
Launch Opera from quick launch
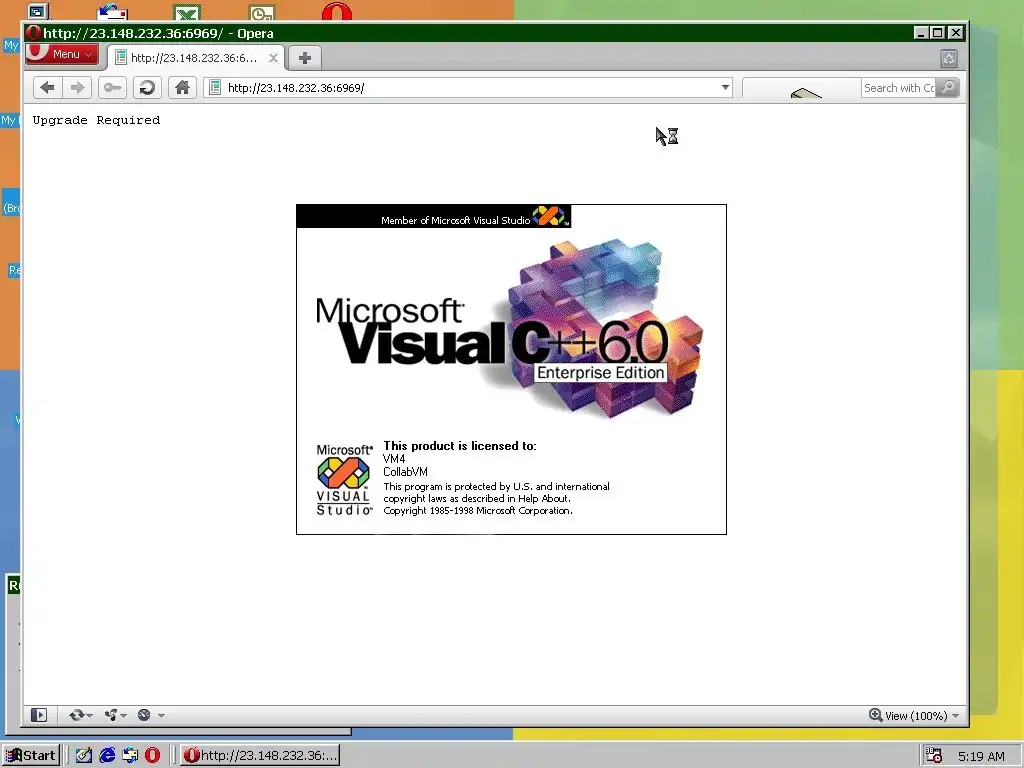[153, 756]
